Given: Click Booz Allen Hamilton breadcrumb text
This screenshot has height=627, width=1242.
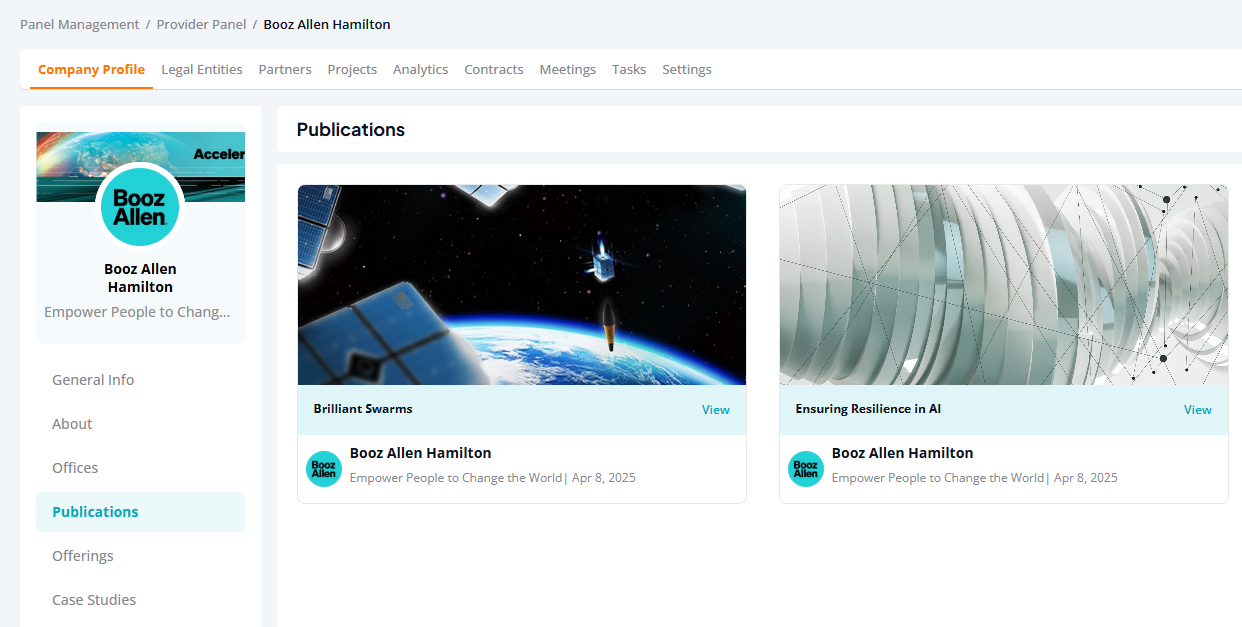Looking at the screenshot, I should 327,24.
